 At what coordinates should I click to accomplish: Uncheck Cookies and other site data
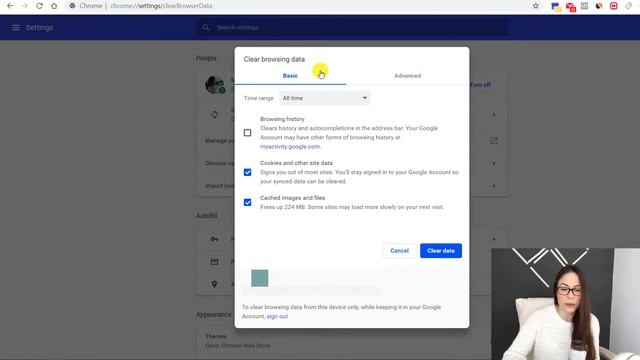247,172
